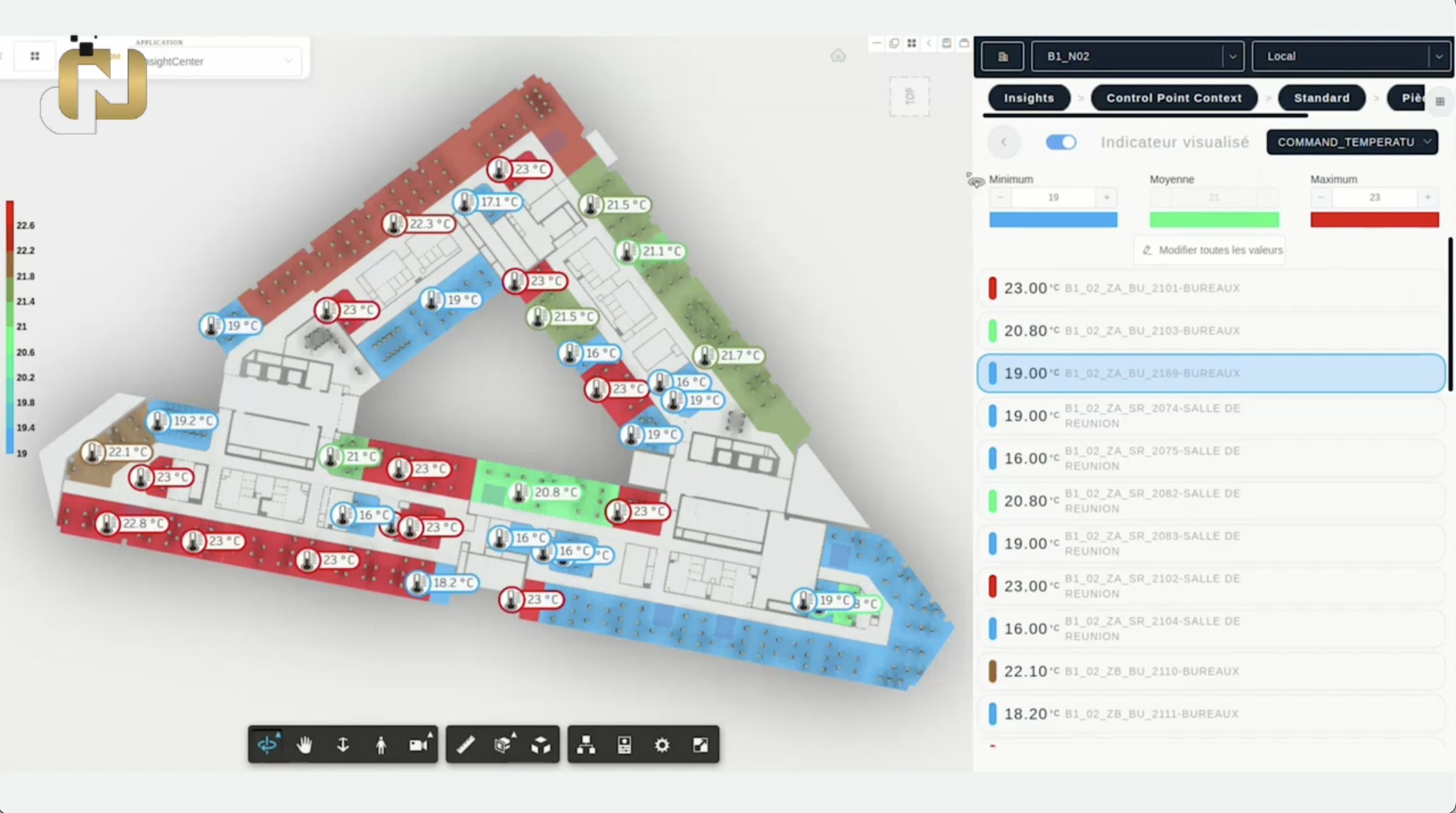Click the building icon button
This screenshot has width=1456, height=813.
tap(1003, 56)
